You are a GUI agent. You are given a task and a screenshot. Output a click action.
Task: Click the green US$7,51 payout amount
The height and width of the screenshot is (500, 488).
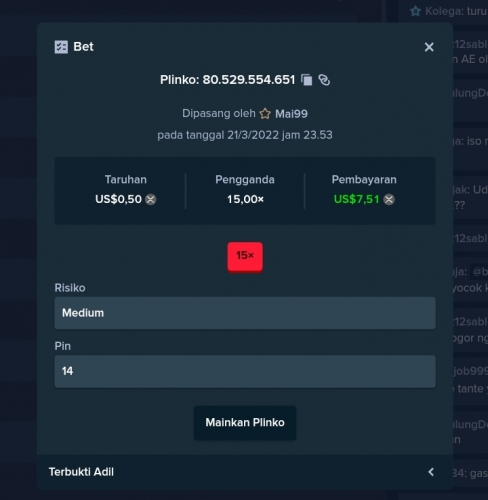point(357,199)
